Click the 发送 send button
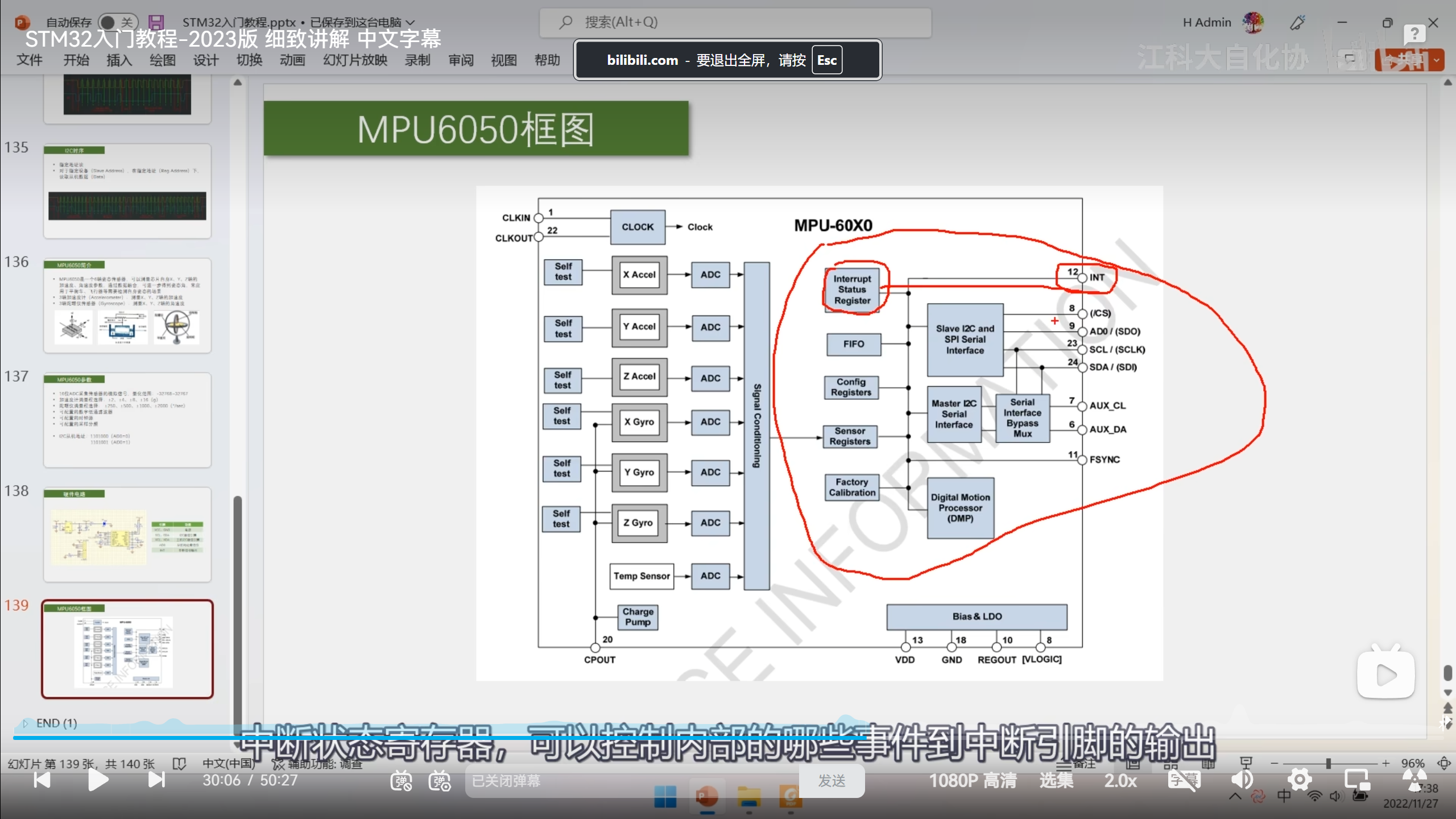 pos(832,781)
